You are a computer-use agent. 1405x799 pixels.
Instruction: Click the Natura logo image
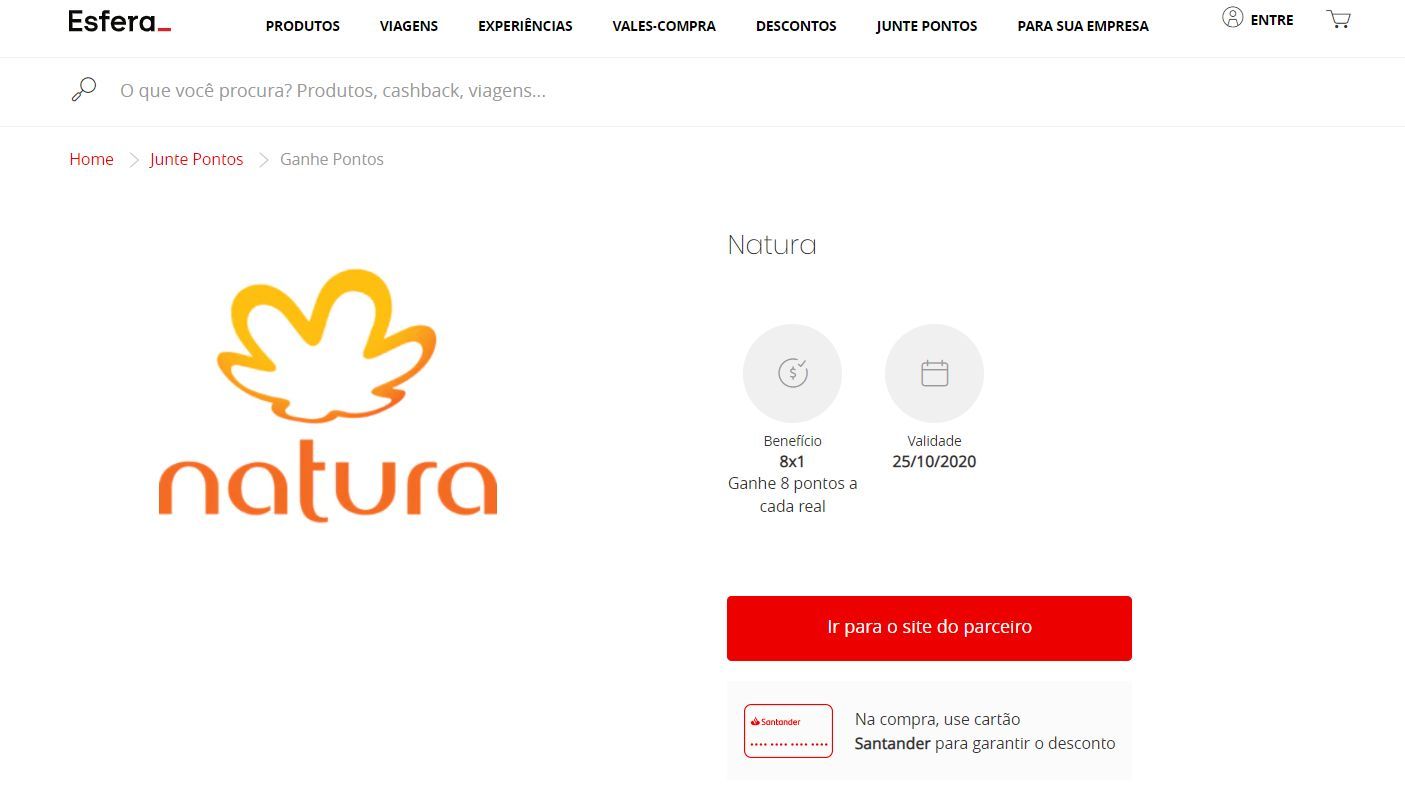click(x=328, y=395)
